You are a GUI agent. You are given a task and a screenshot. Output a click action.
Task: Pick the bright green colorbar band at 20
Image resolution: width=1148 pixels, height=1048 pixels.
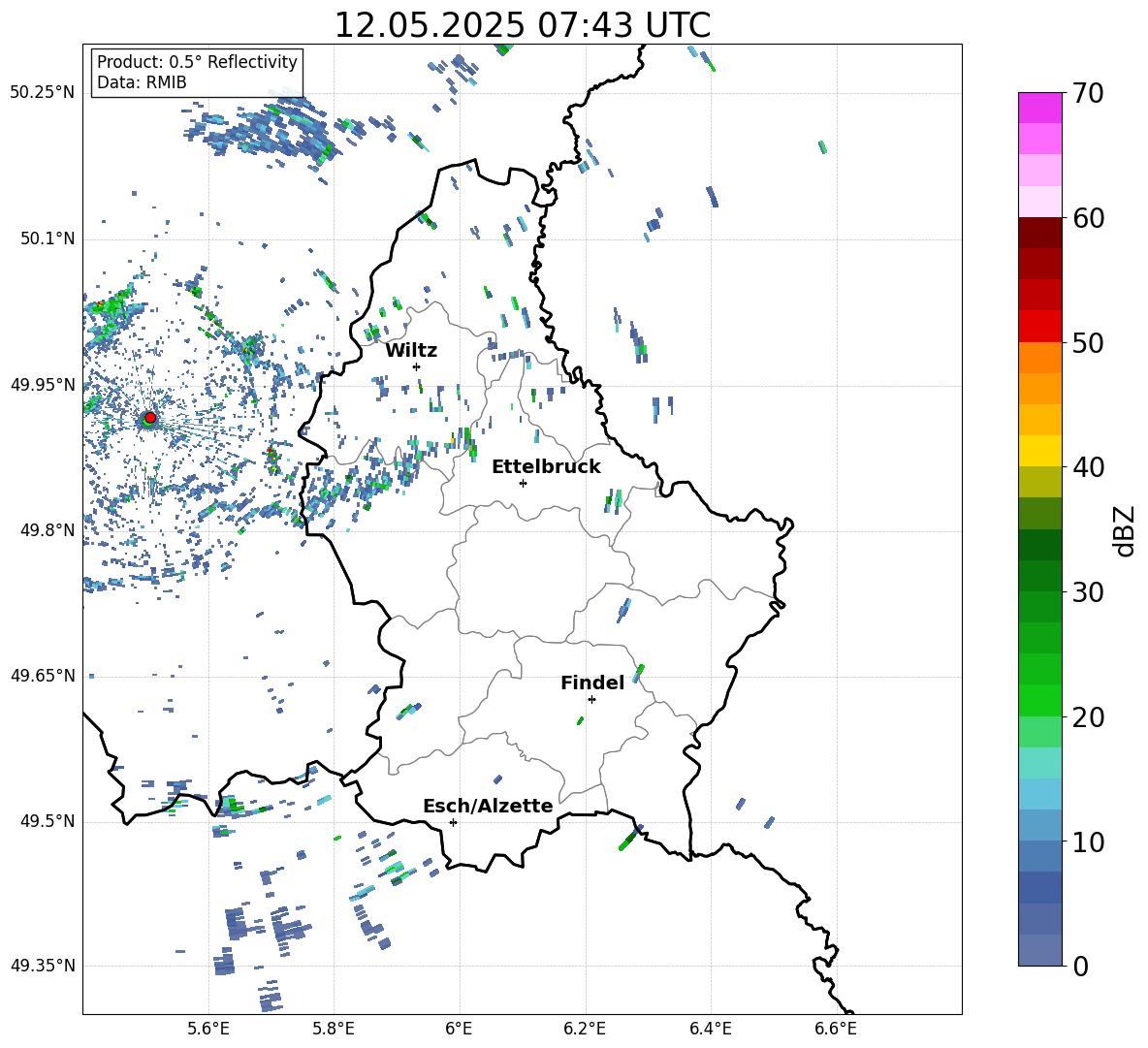pyautogui.click(x=1040, y=700)
